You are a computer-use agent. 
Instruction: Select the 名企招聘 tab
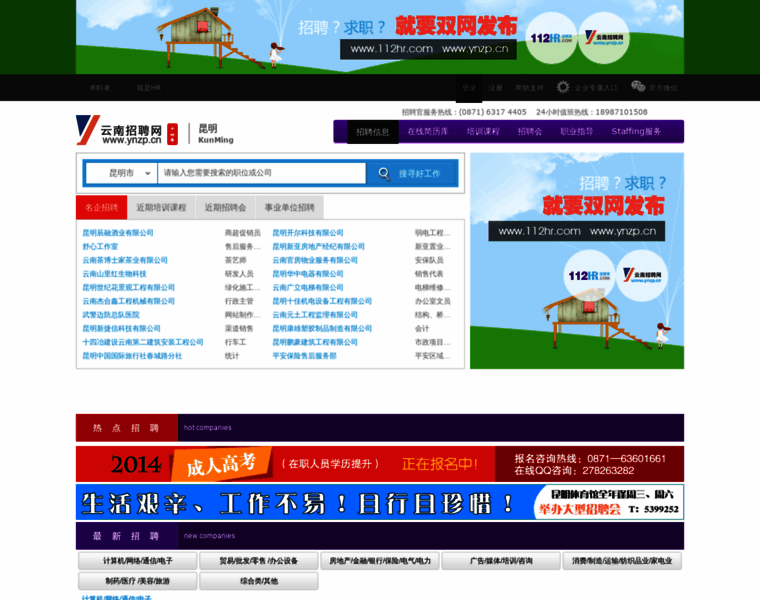(x=101, y=207)
